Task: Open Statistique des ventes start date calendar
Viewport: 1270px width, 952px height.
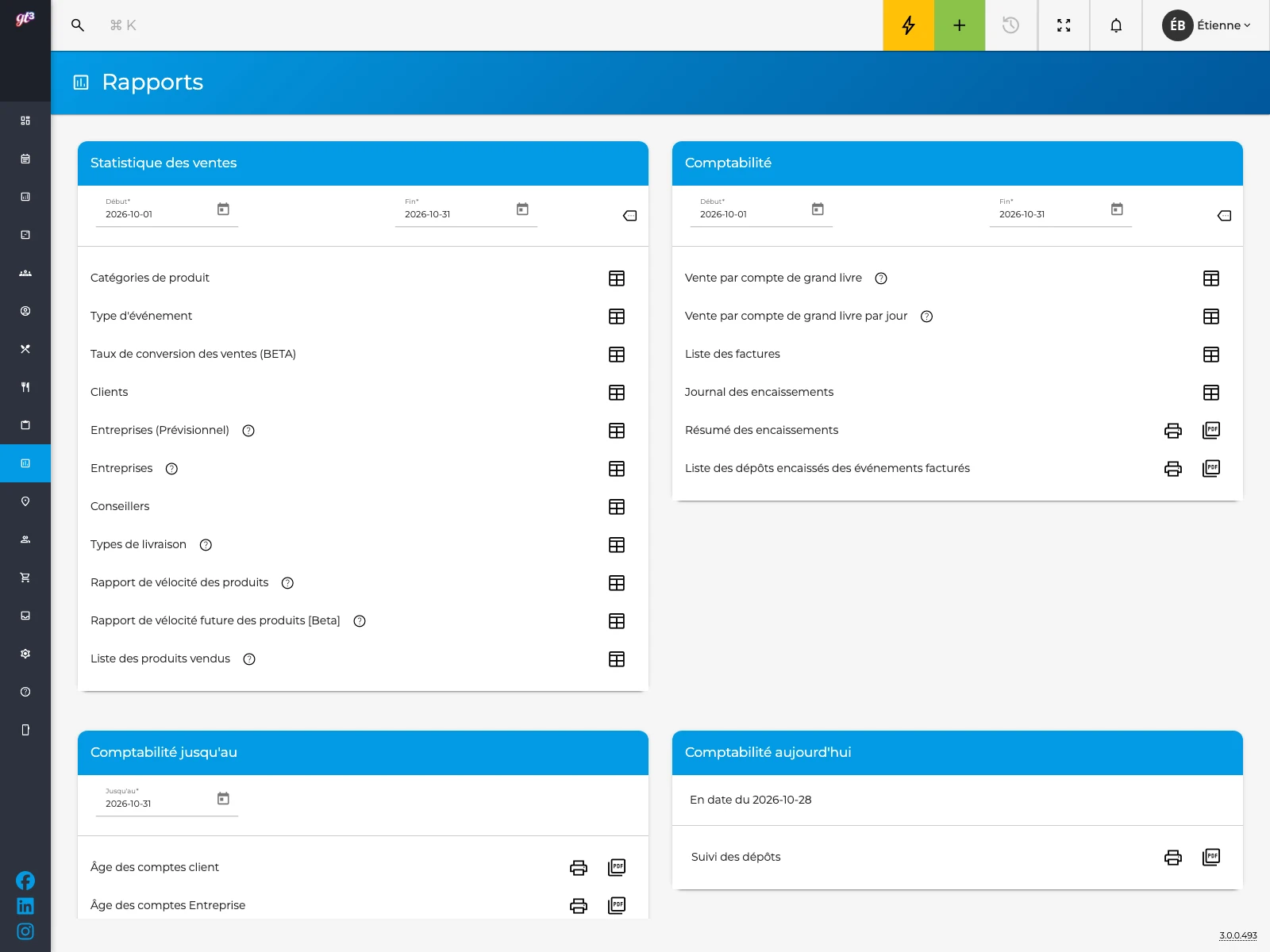Action: click(x=223, y=209)
